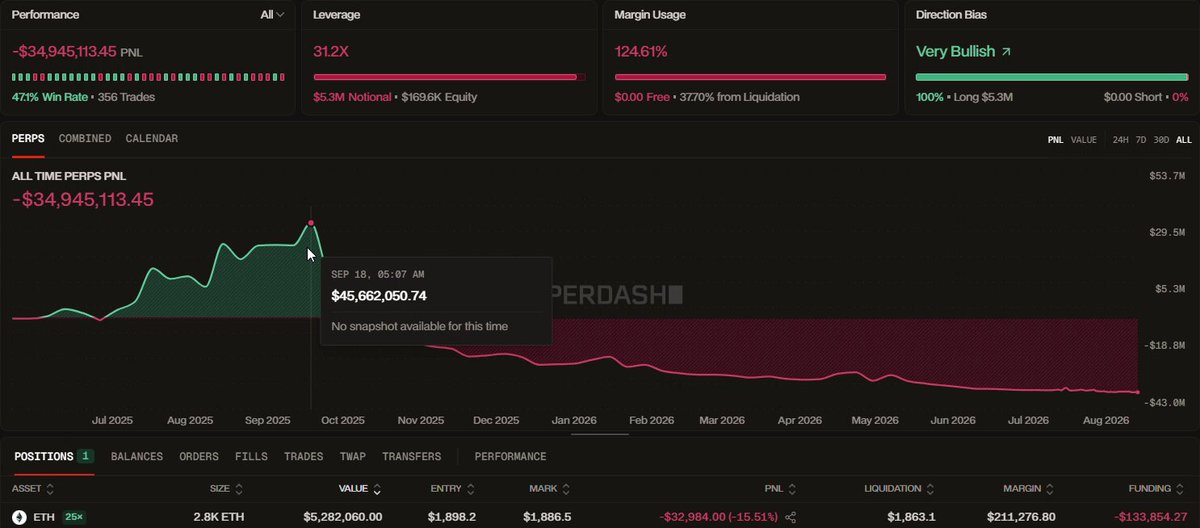
Task: Click the share icon next to ETH PNL
Action: tap(791, 517)
